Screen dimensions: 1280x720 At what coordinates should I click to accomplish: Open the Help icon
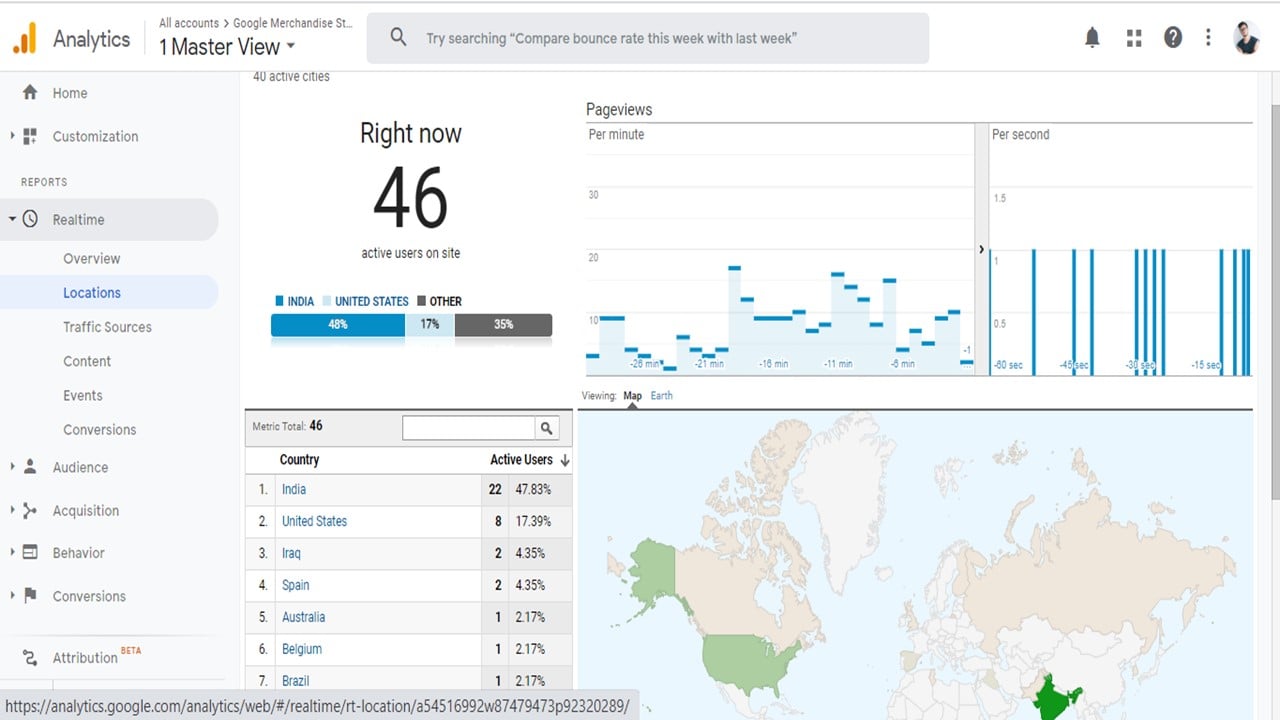tap(1172, 37)
